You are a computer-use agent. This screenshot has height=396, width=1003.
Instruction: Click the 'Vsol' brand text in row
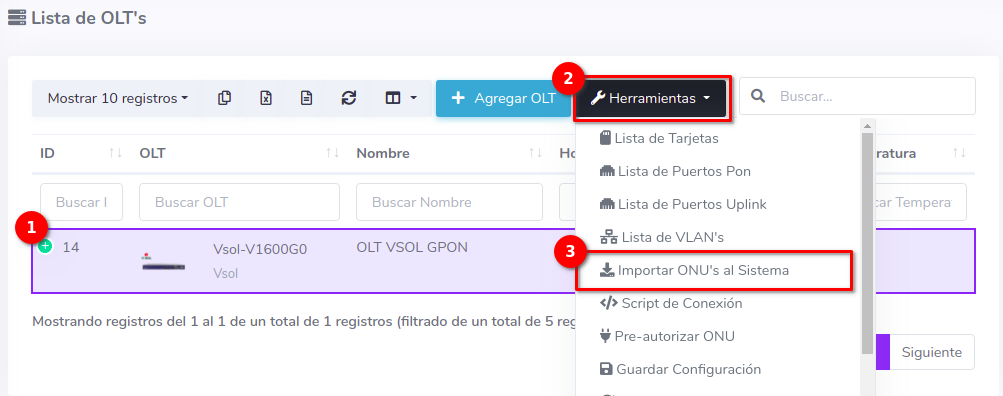[x=225, y=274]
